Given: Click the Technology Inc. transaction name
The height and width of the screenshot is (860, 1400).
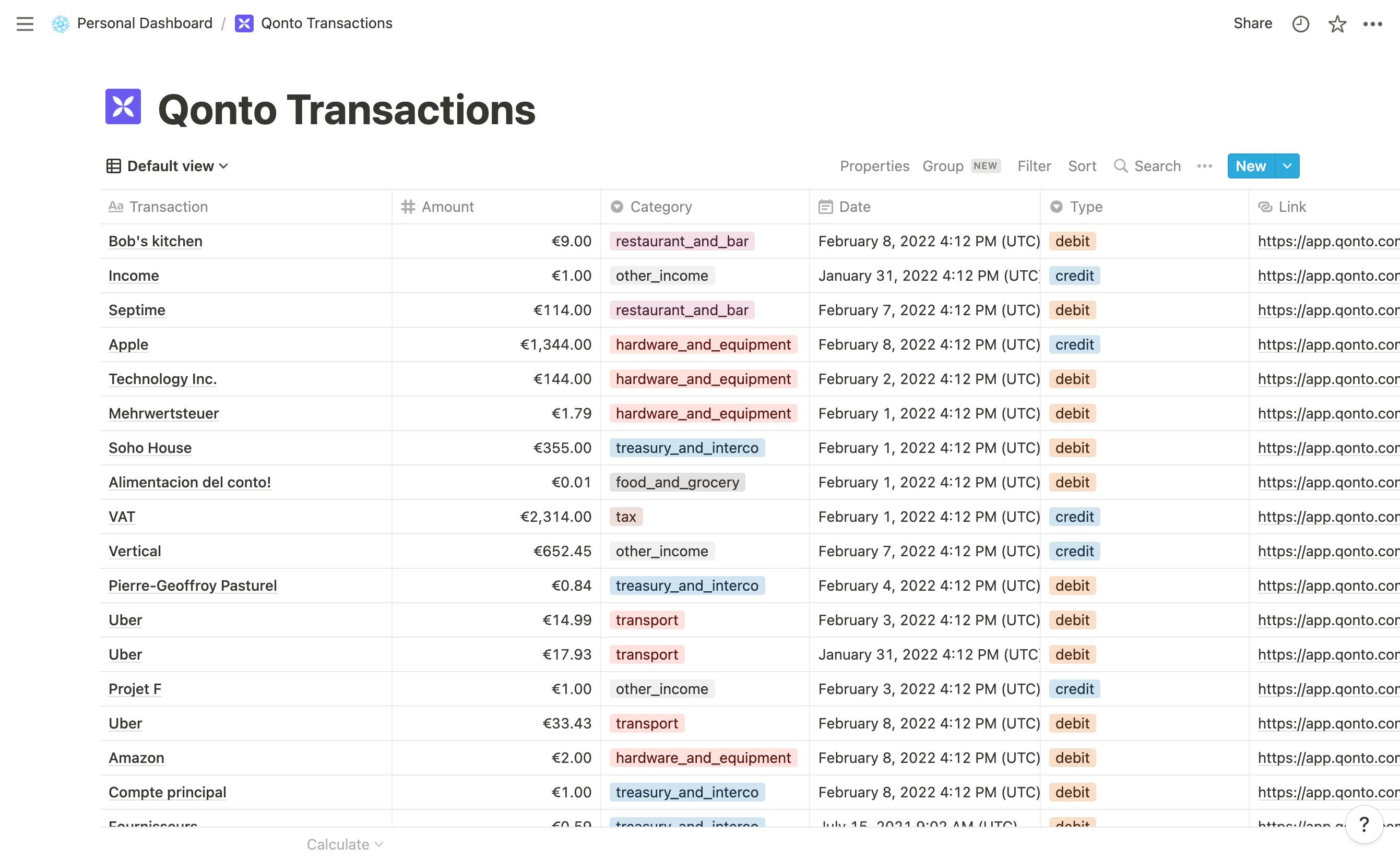Looking at the screenshot, I should (x=162, y=379).
